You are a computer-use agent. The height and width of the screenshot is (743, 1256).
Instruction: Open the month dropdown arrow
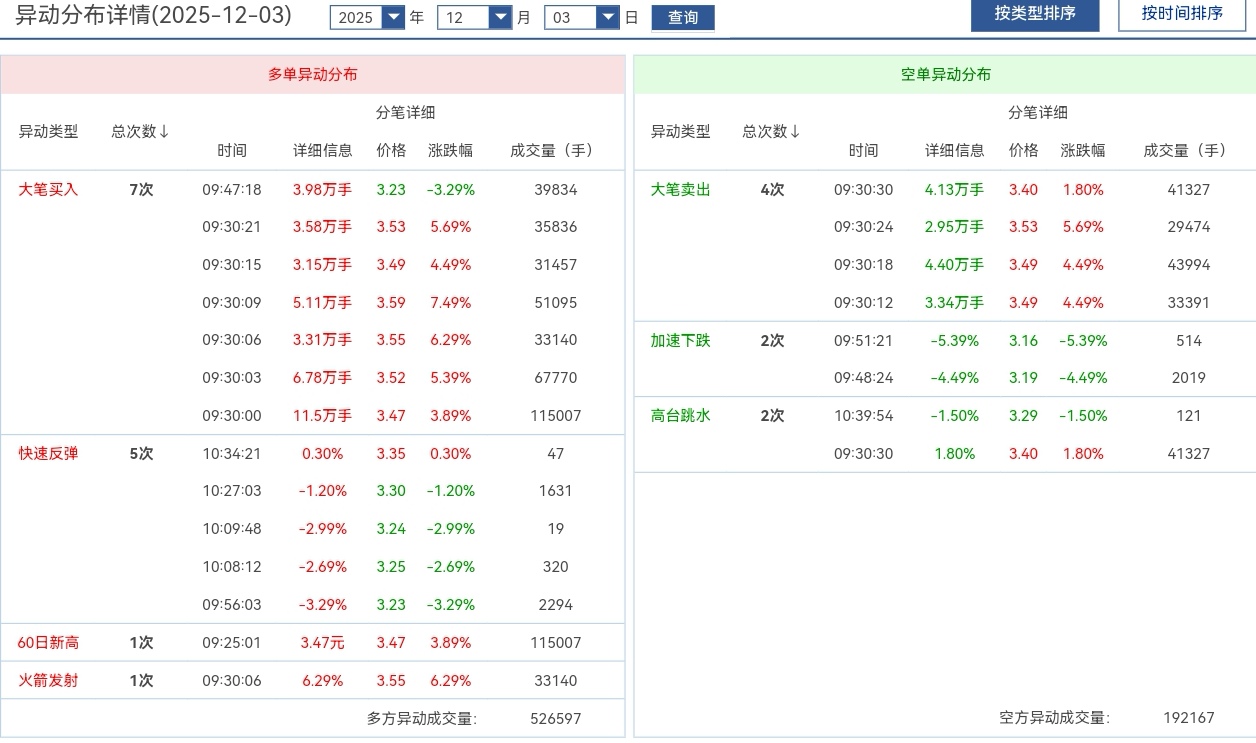coord(500,17)
